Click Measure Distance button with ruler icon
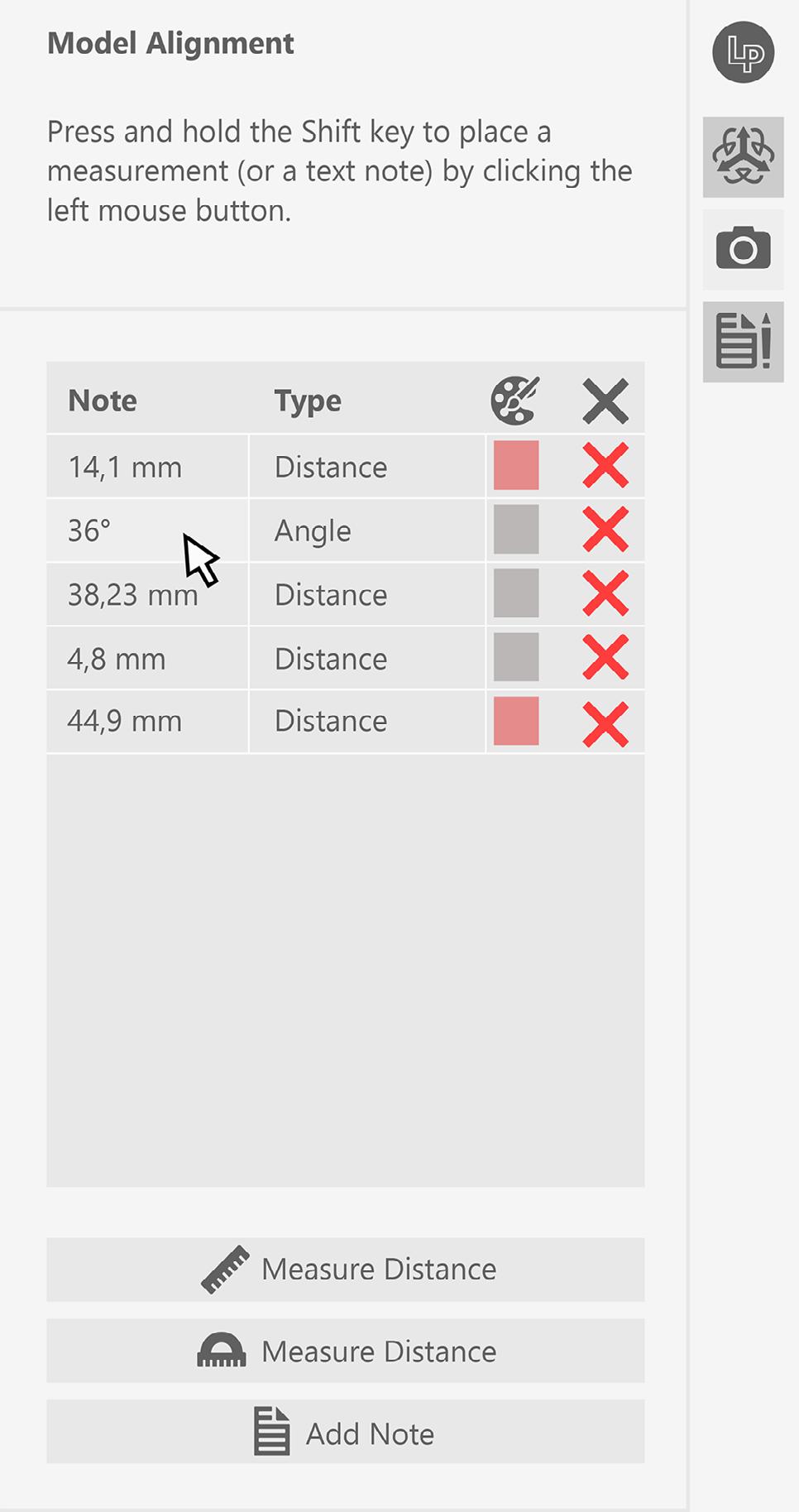This screenshot has width=799, height=1512. (346, 1270)
